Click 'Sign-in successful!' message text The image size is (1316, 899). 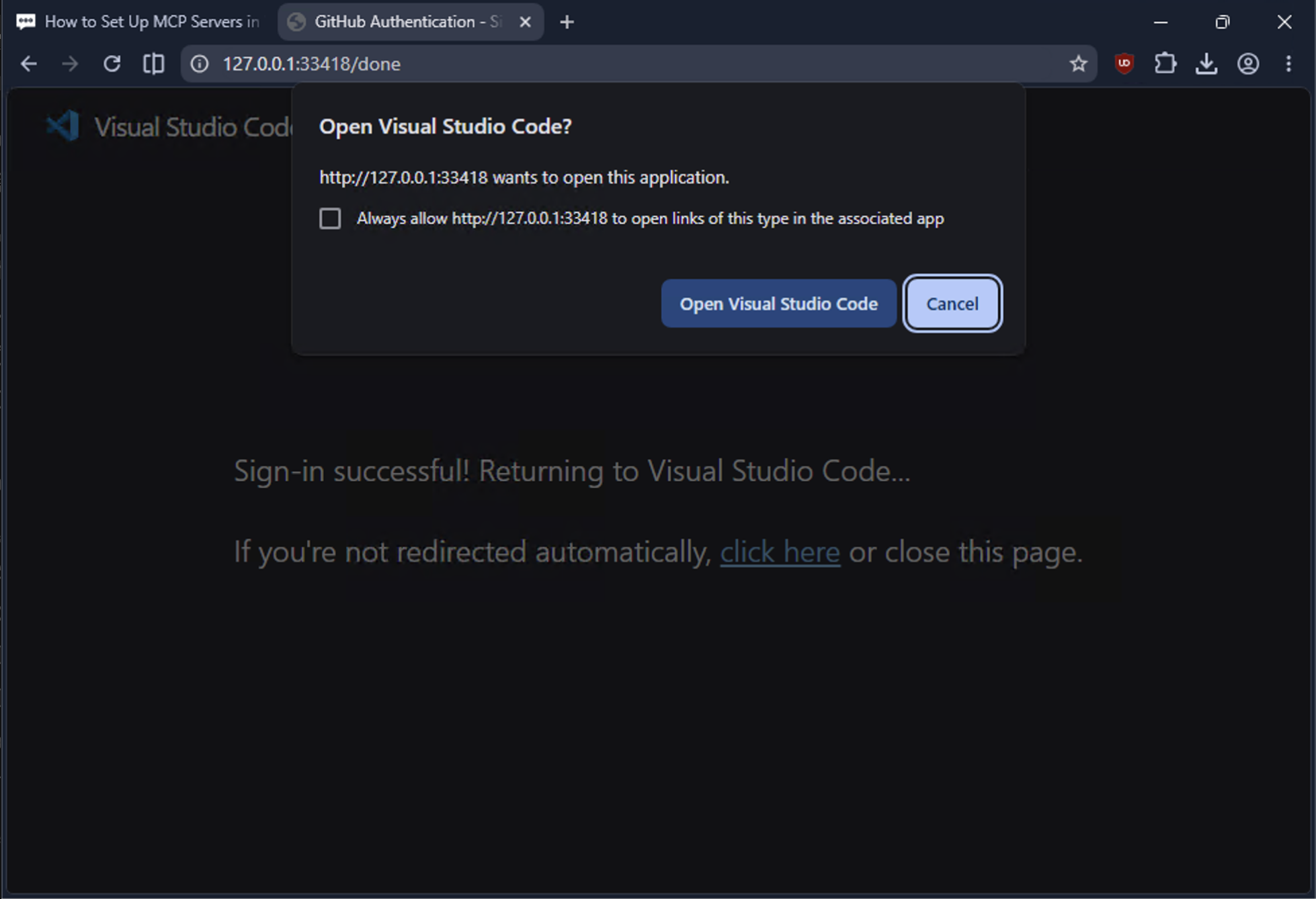pos(352,471)
